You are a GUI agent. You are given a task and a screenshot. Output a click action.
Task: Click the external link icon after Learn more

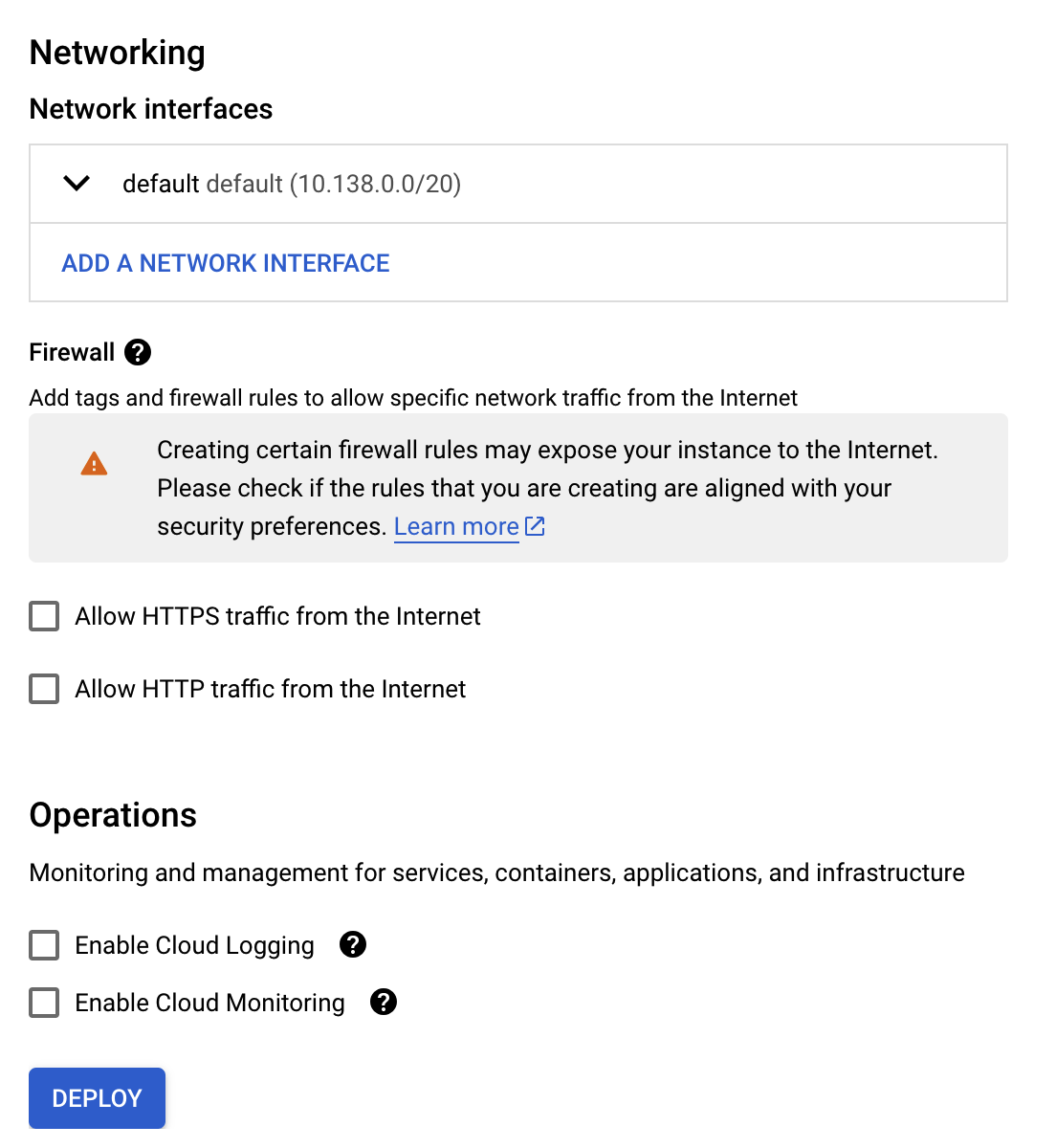click(x=536, y=526)
